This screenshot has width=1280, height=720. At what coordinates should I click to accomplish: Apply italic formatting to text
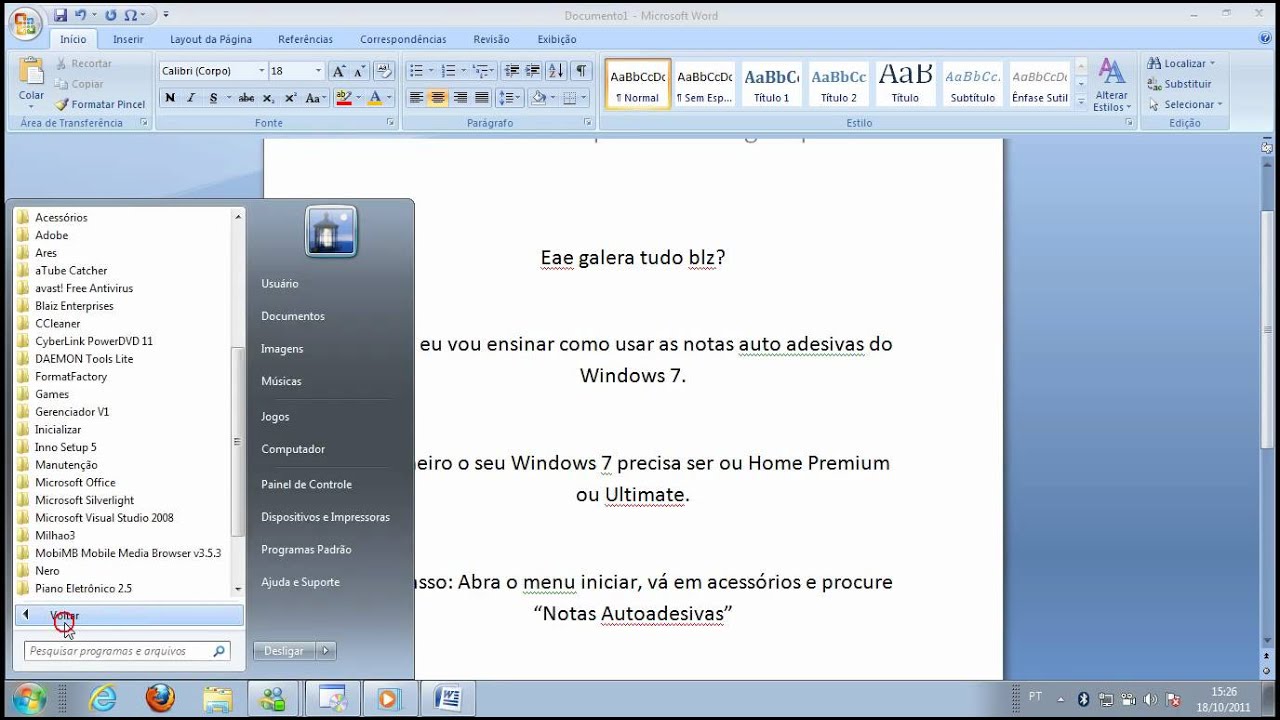click(192, 98)
